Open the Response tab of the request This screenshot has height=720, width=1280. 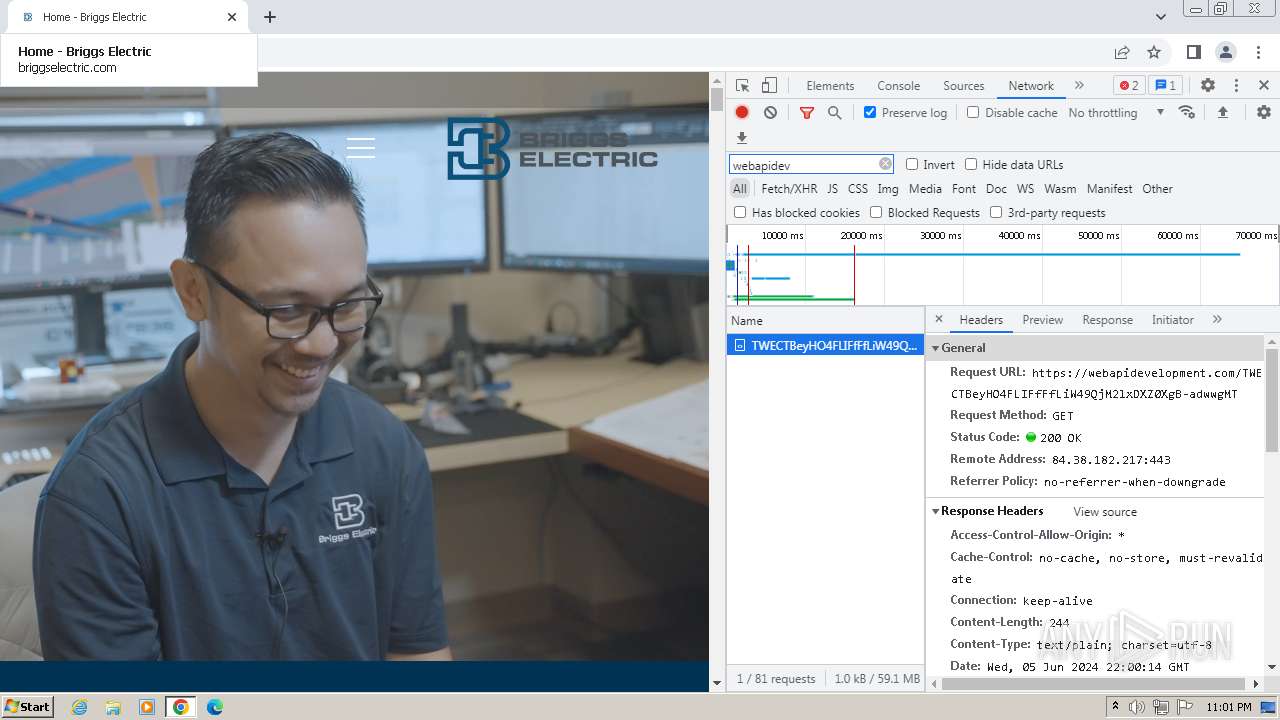pos(1107,320)
